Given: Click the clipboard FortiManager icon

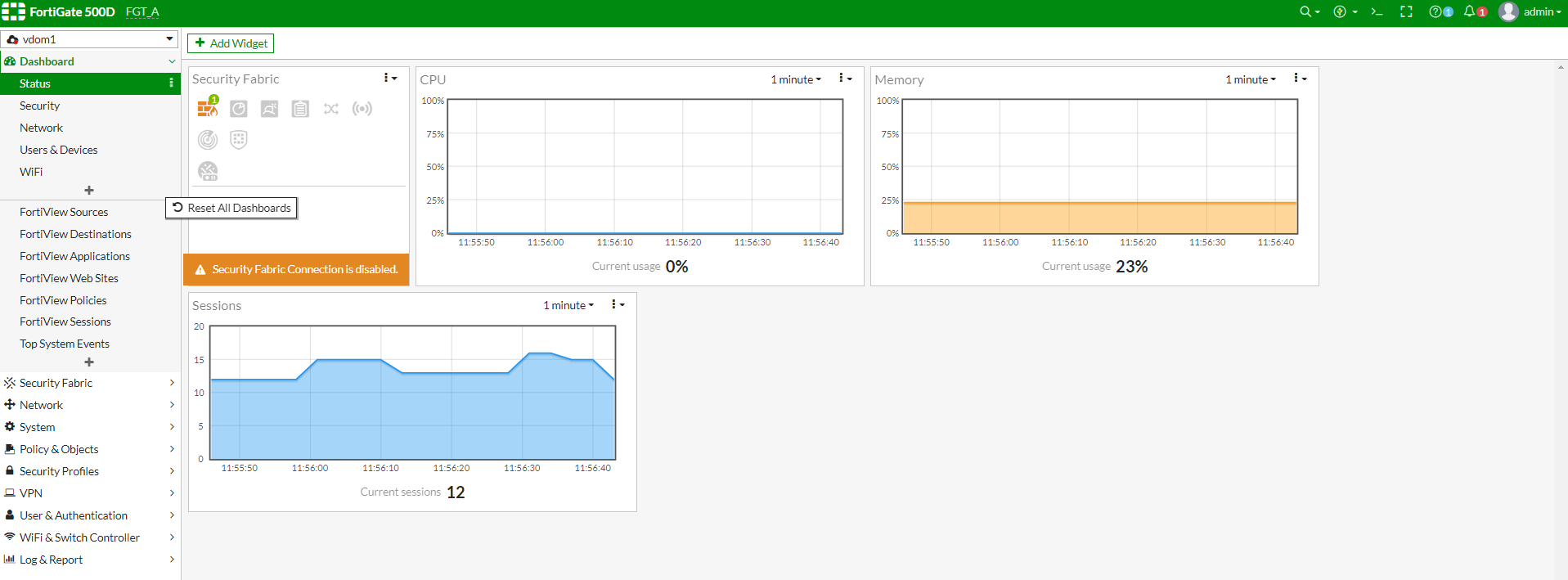Looking at the screenshot, I should 300,109.
